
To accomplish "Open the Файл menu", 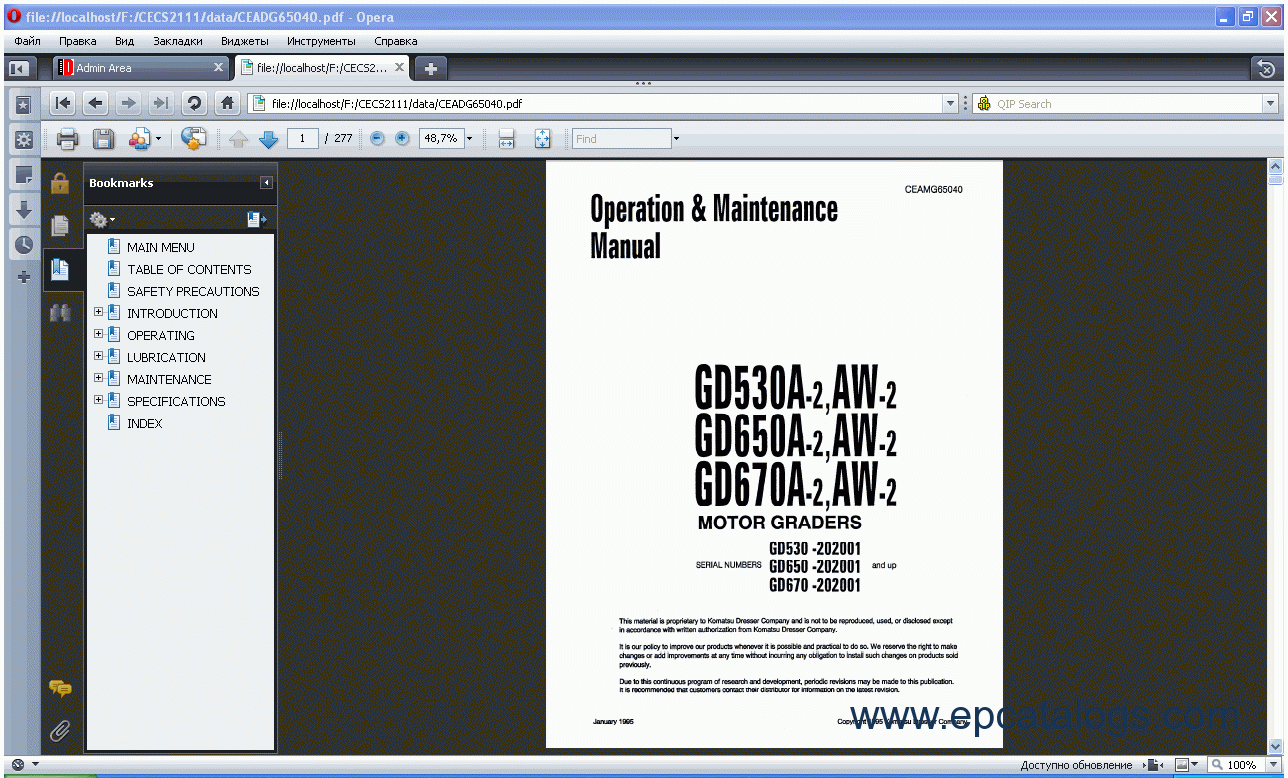I will click(x=27, y=41).
